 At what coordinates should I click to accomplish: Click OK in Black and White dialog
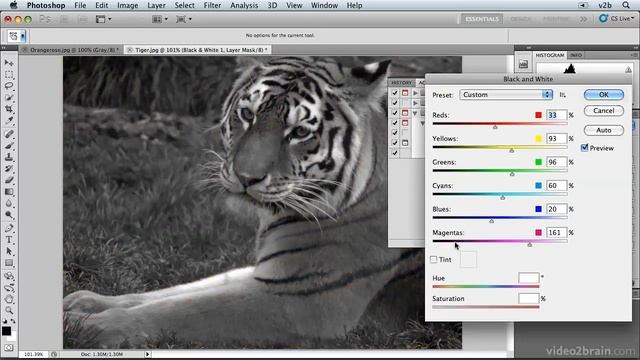coord(604,95)
